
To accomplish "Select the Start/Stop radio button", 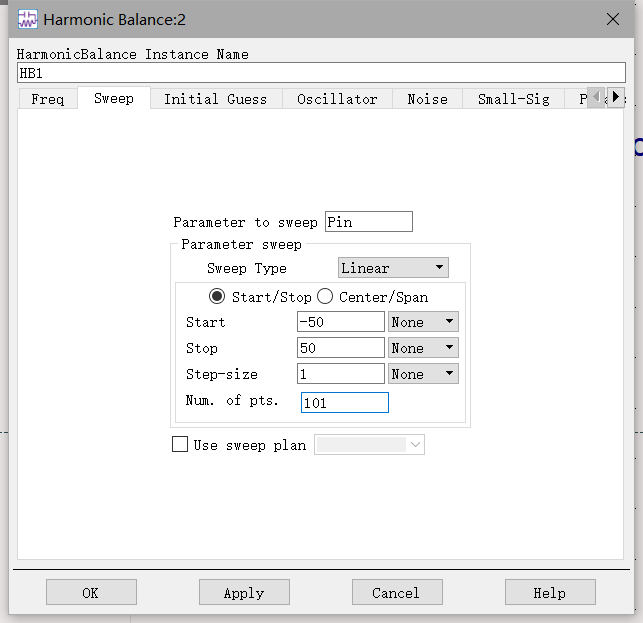I will (217, 296).
